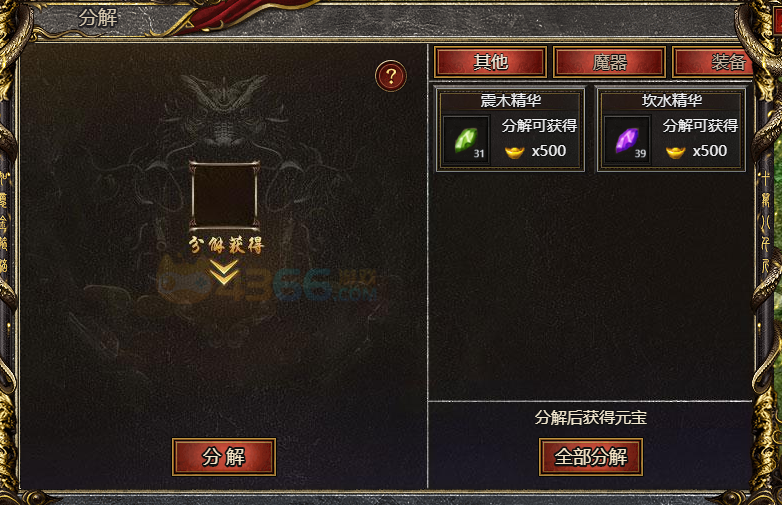Viewport: 782px width, 505px height.
Task: Click gold ingot icon in 坎水精华 card
Action: (675, 152)
